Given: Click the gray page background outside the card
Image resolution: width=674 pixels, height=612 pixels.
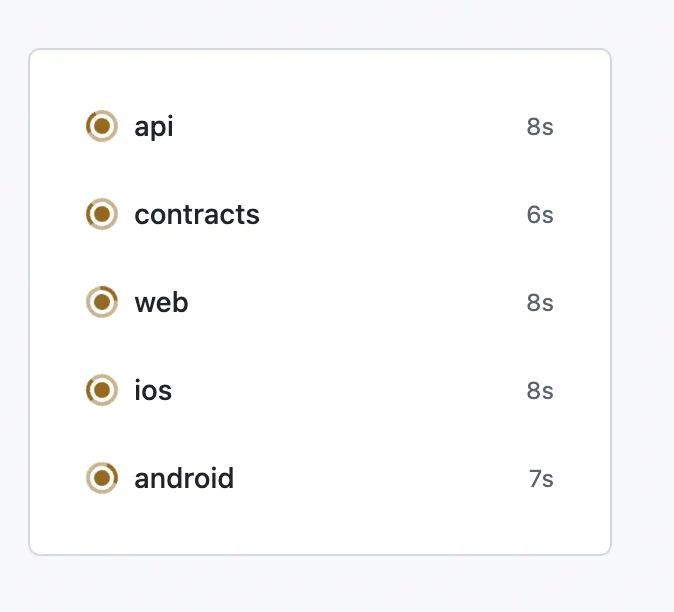Looking at the screenshot, I should pyautogui.click(x=643, y=301).
